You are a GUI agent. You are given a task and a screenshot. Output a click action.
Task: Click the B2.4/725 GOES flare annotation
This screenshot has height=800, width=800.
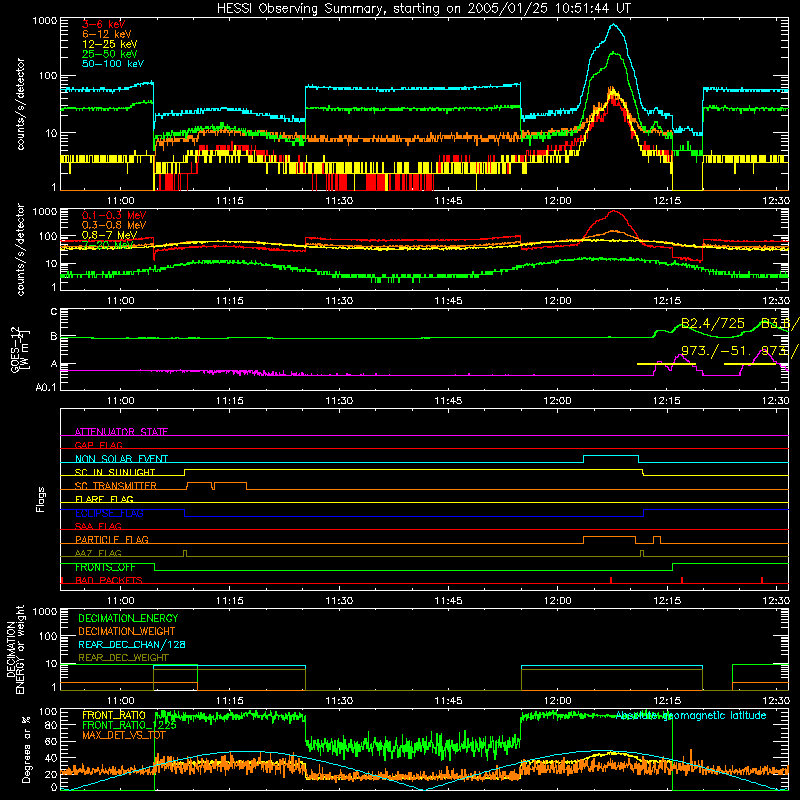pos(712,323)
